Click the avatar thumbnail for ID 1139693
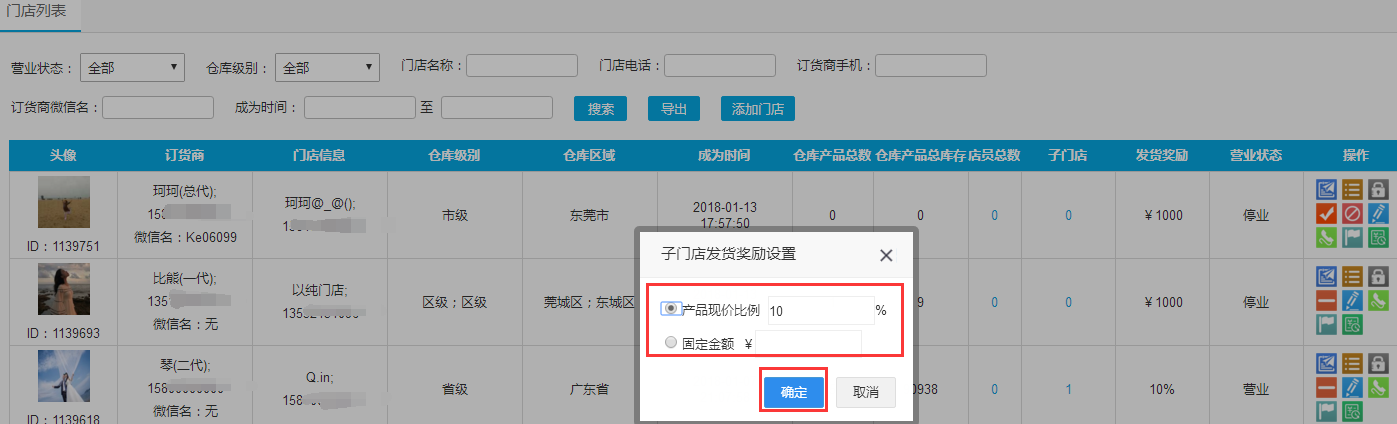Screen dimensions: 1397x424 64,289
